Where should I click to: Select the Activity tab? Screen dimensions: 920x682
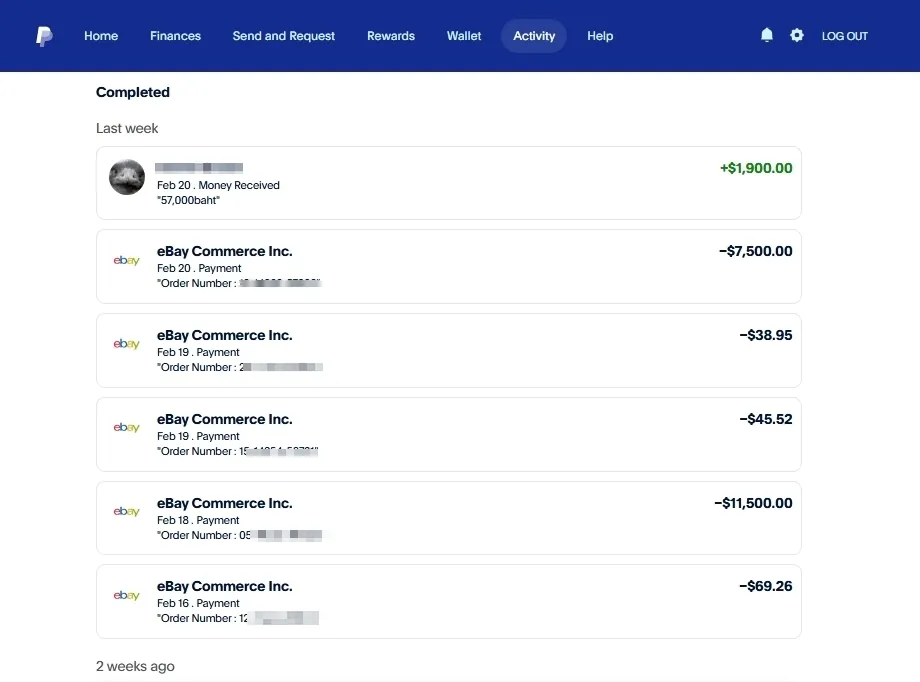tap(534, 36)
